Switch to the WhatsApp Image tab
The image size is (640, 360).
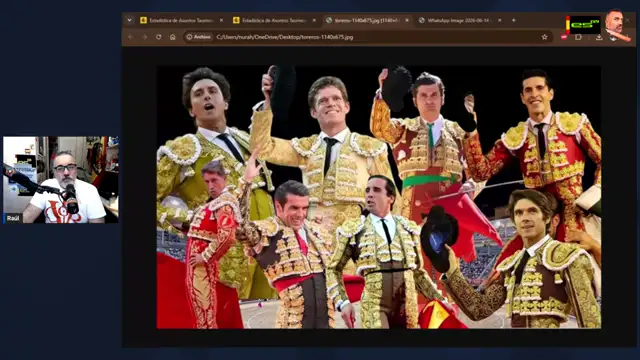click(x=460, y=20)
